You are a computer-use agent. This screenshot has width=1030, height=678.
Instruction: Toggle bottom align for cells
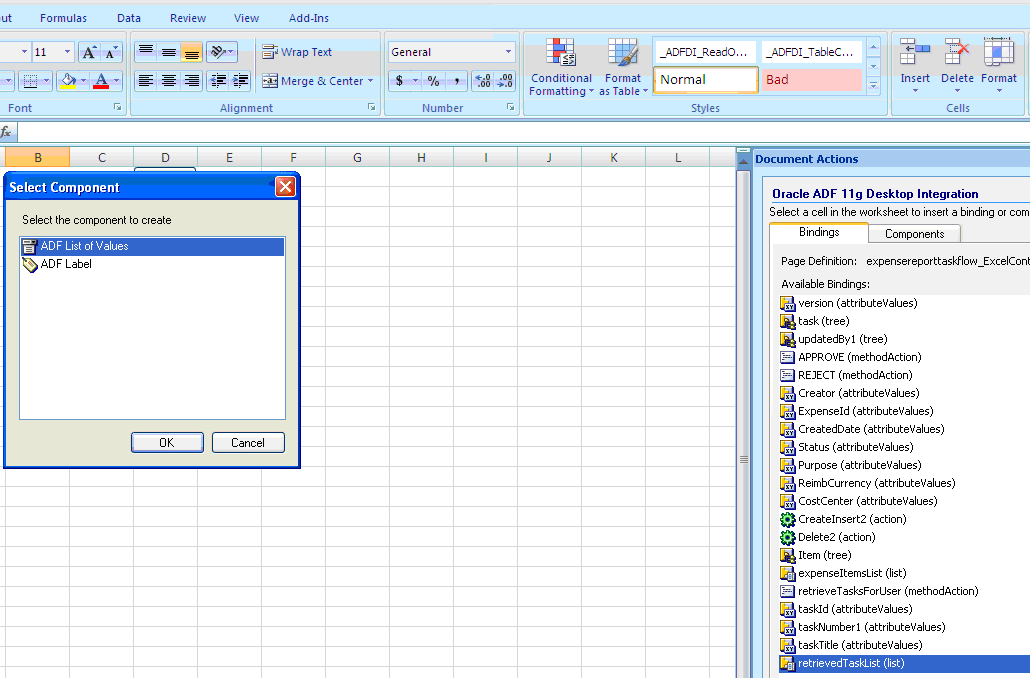pos(191,52)
